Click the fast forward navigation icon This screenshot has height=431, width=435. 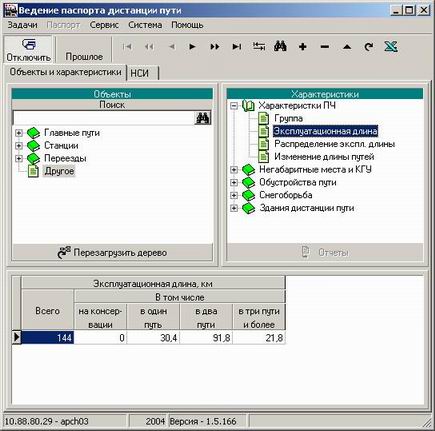point(215,47)
